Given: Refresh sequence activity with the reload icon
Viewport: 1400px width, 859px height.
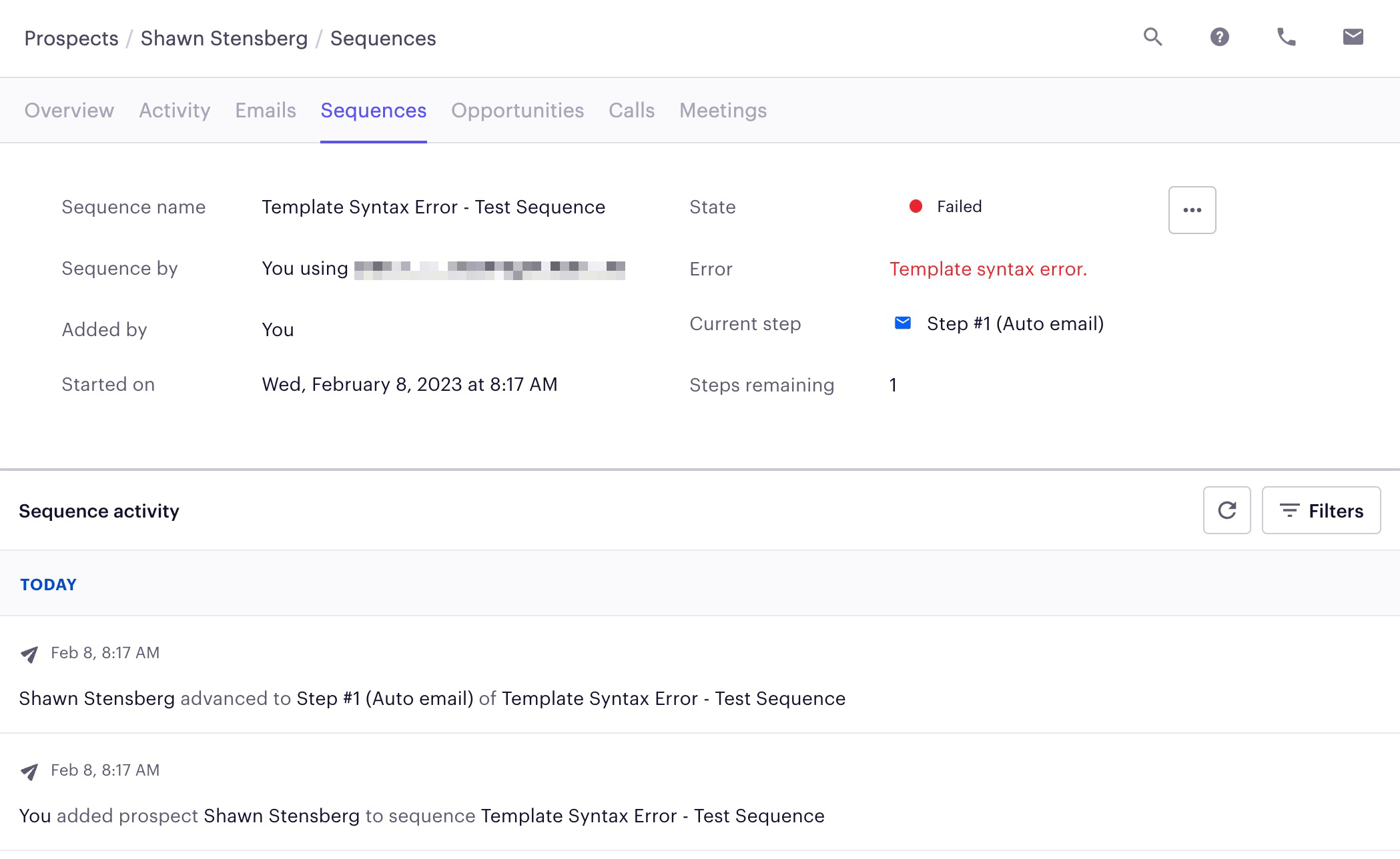Looking at the screenshot, I should pyautogui.click(x=1227, y=510).
